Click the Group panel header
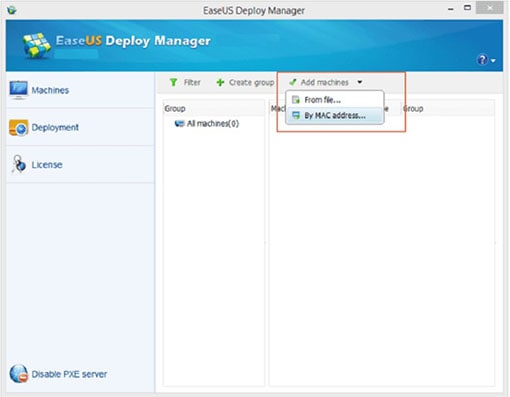This screenshot has height=397, width=510. (214, 108)
